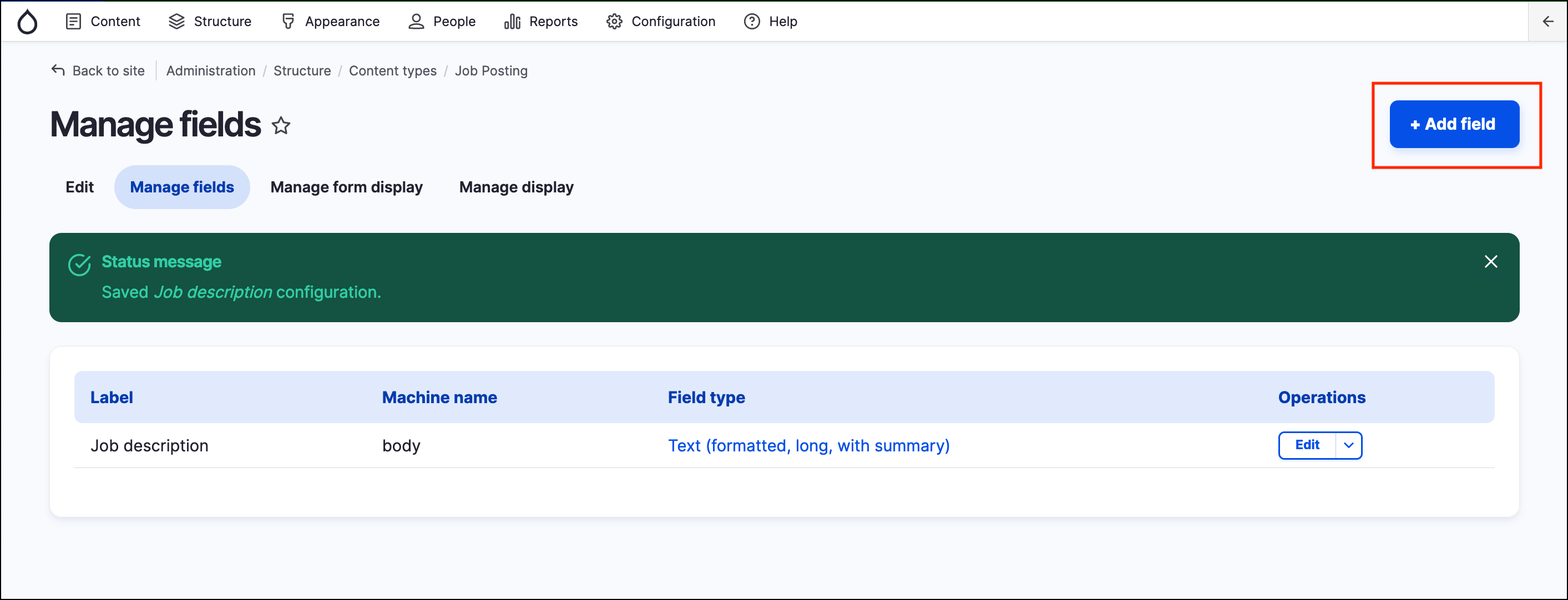The image size is (1568, 600).
Task: Collapse the admin toolbar with the arrow
Action: 1548,21
